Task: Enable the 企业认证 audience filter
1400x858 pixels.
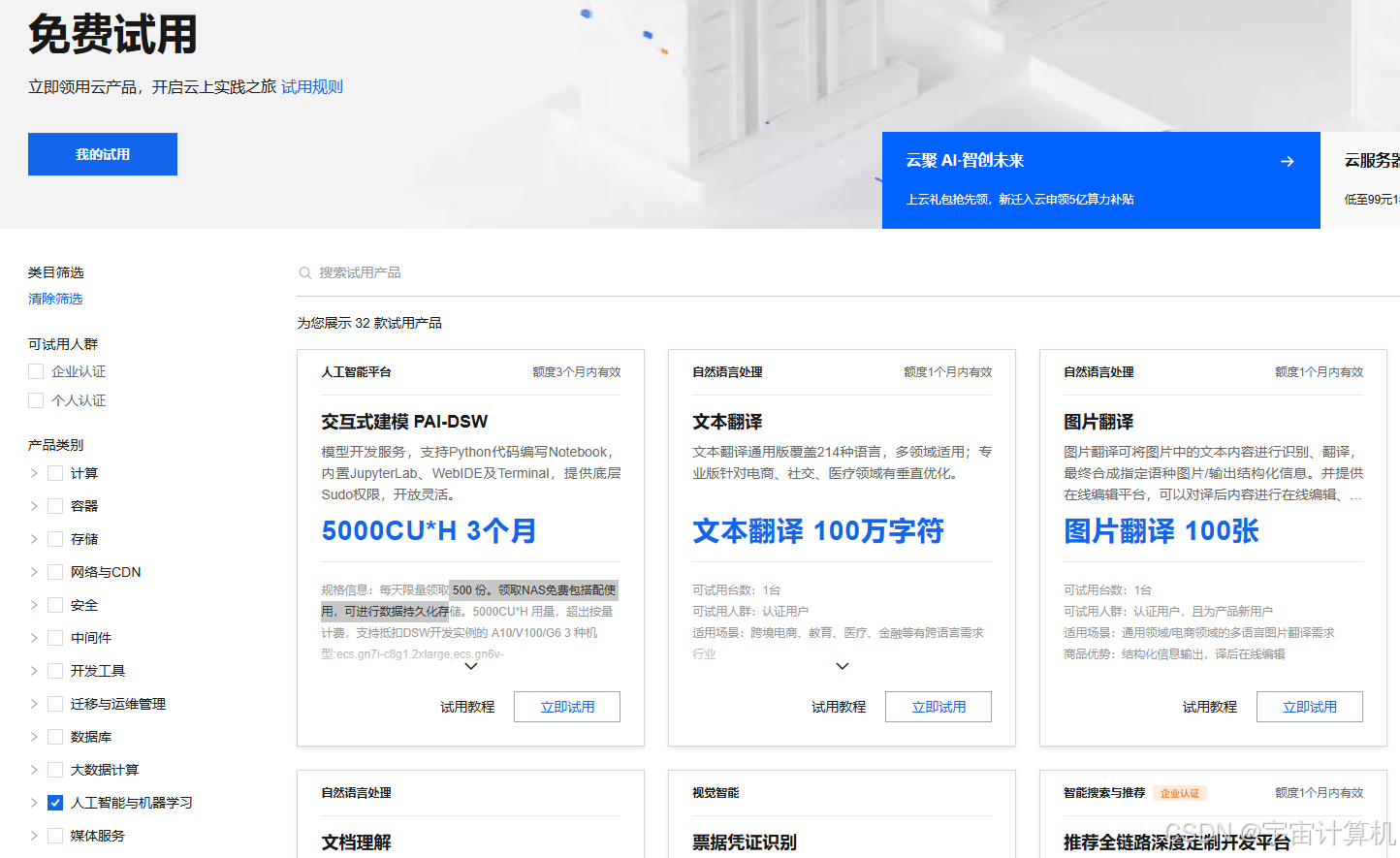Action: click(x=36, y=370)
